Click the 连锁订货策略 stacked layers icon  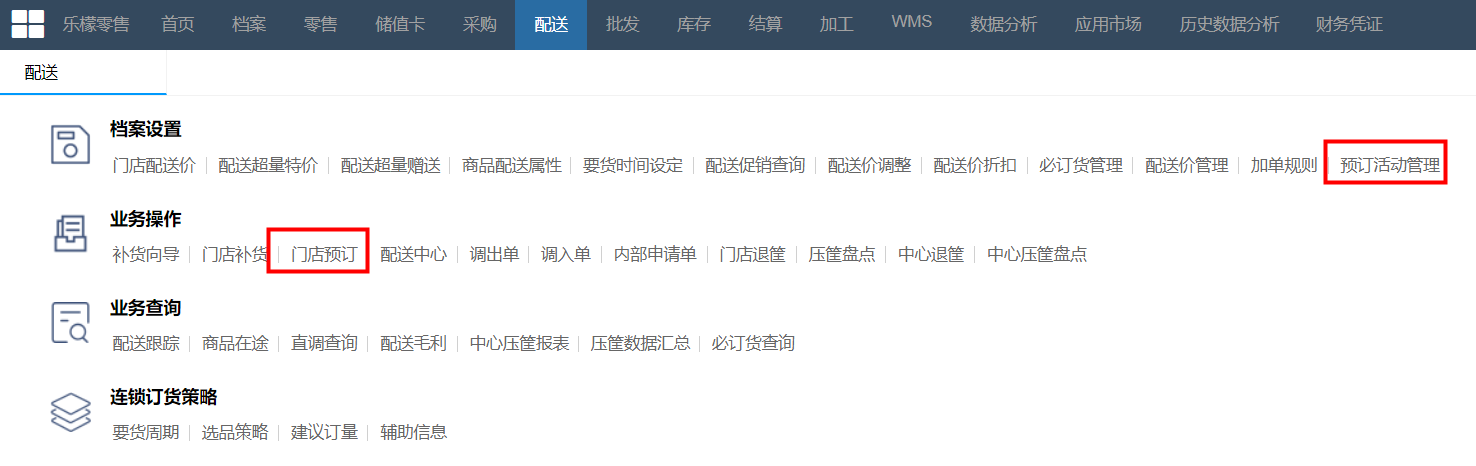[71, 412]
